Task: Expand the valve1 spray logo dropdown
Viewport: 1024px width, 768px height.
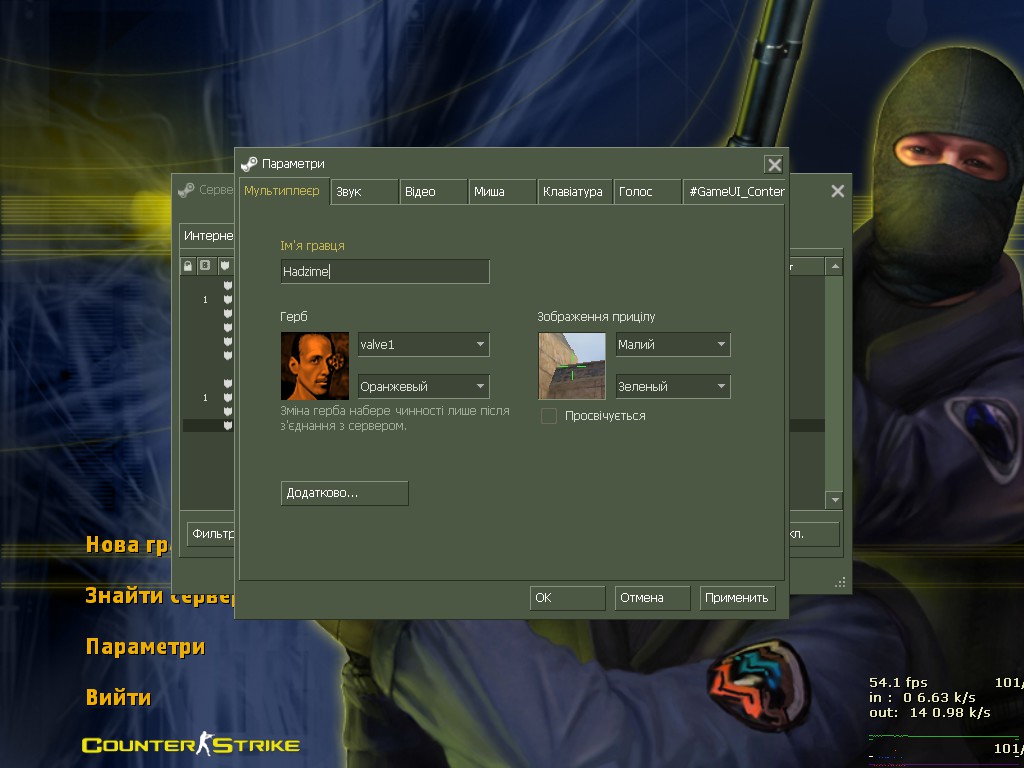Action: pyautogui.click(x=424, y=344)
